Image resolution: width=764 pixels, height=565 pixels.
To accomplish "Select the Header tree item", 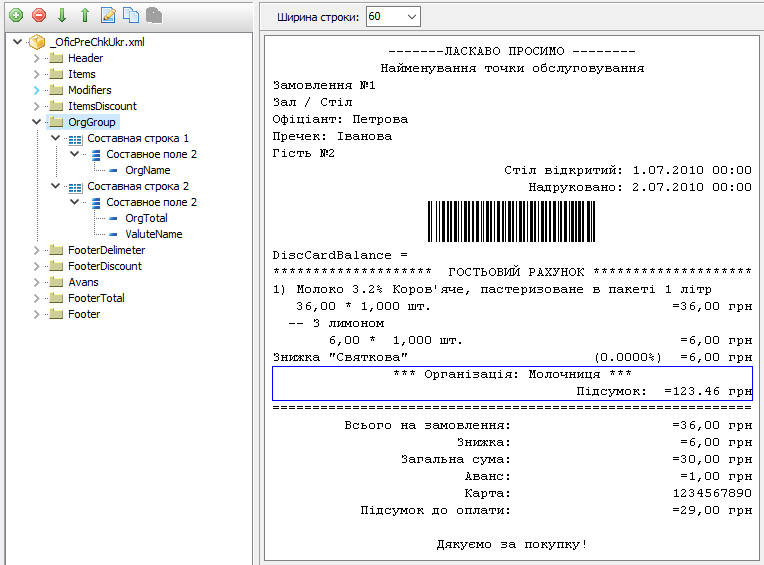I will click(85, 58).
